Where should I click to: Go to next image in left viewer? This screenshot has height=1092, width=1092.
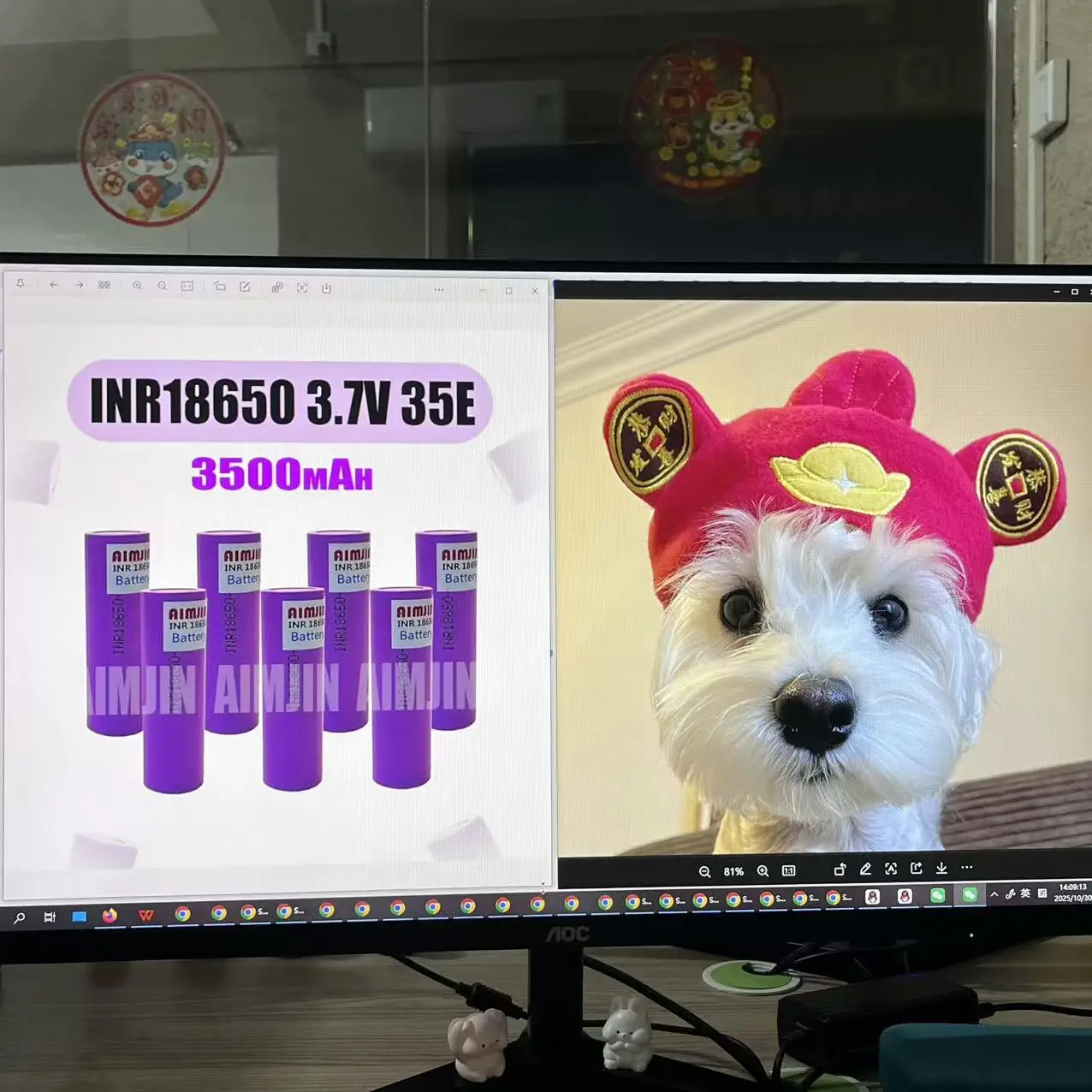(79, 285)
